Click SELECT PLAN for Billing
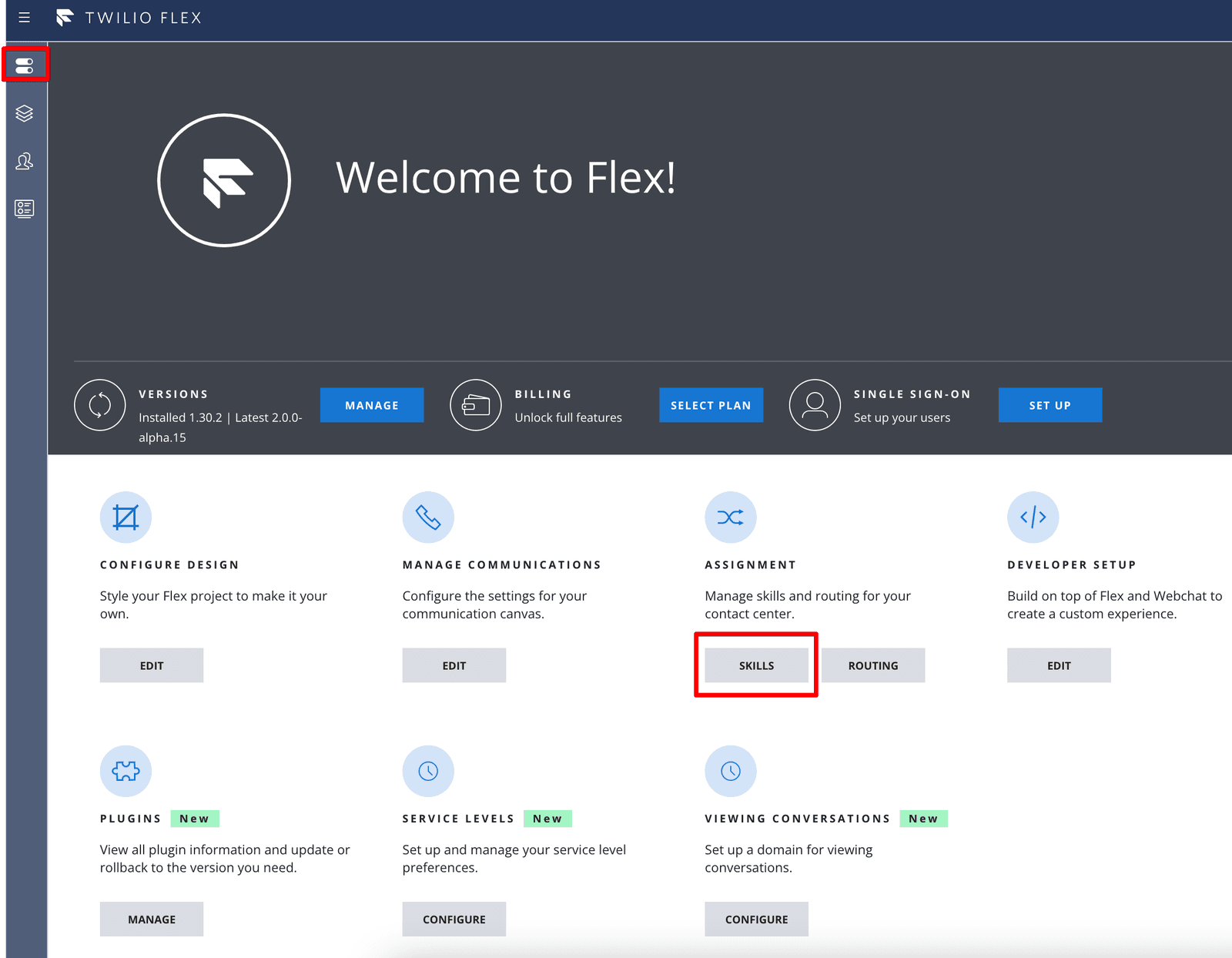1232x958 pixels. (711, 405)
